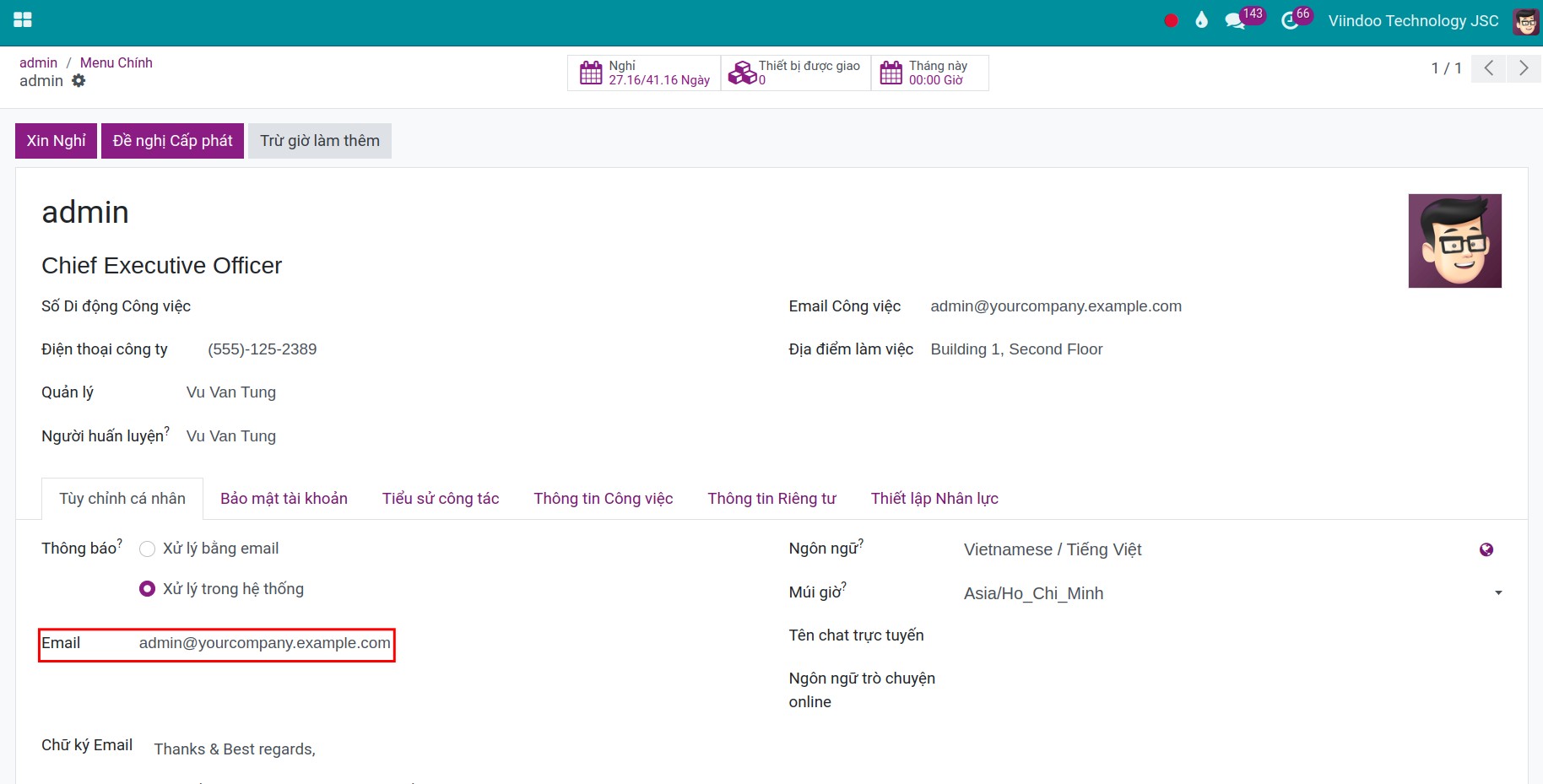Image resolution: width=1543 pixels, height=784 pixels.
Task: Click the Thiết bị được giao cubes icon
Action: pos(742,73)
